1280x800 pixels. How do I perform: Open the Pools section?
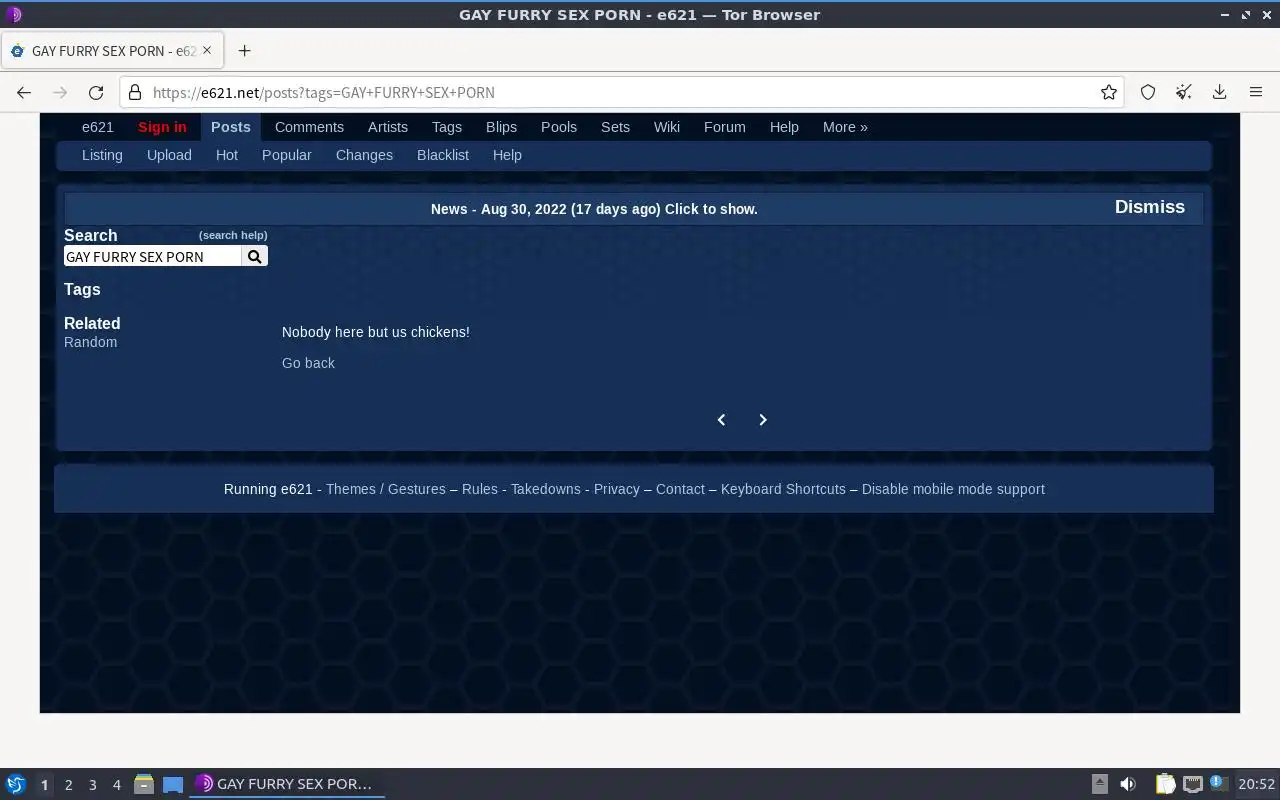[x=559, y=127]
